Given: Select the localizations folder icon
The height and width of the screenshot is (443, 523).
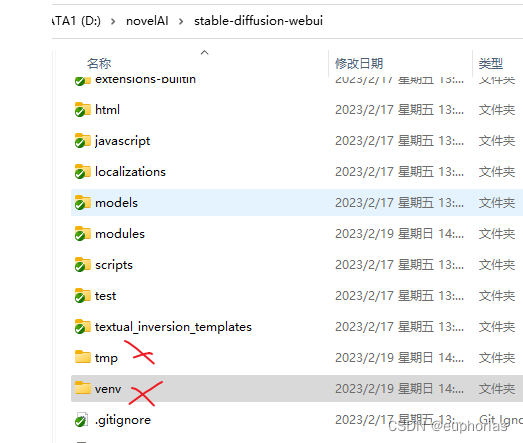Looking at the screenshot, I should [x=82, y=171].
